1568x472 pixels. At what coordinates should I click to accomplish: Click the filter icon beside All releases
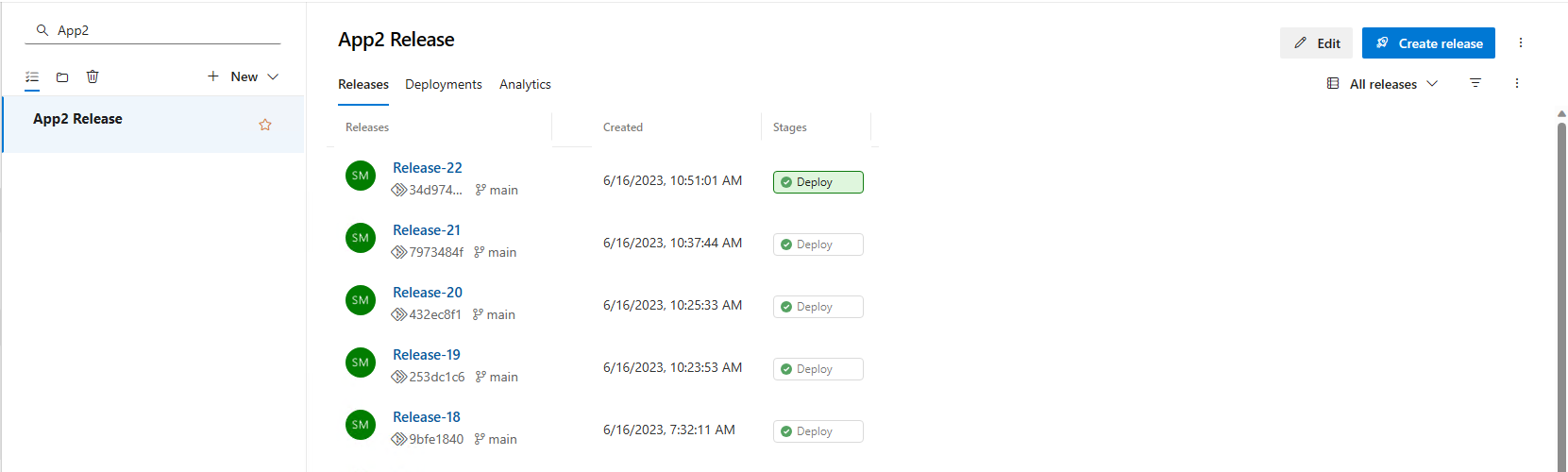[1475, 83]
